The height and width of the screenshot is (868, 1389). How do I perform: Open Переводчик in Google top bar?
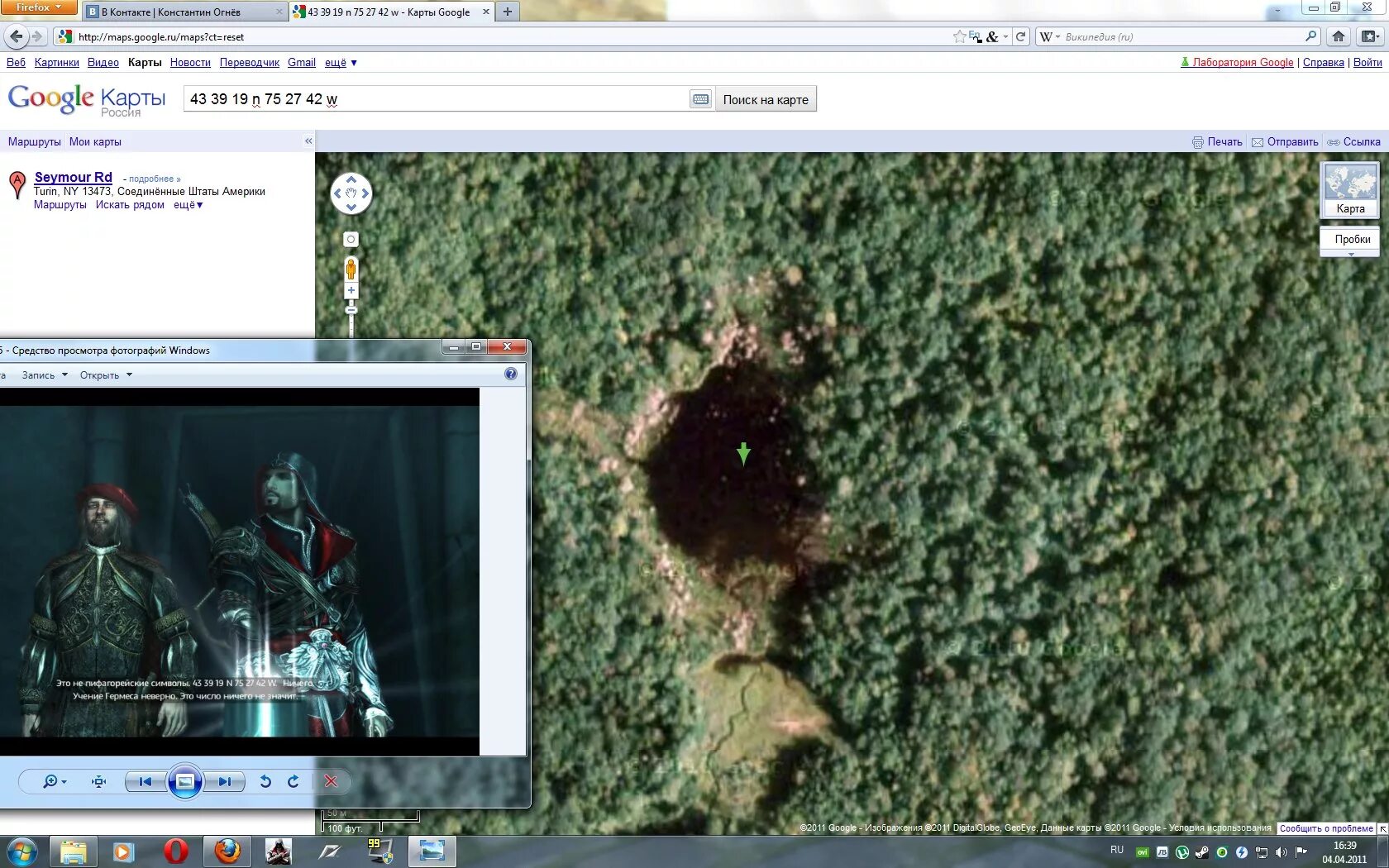pos(250,63)
